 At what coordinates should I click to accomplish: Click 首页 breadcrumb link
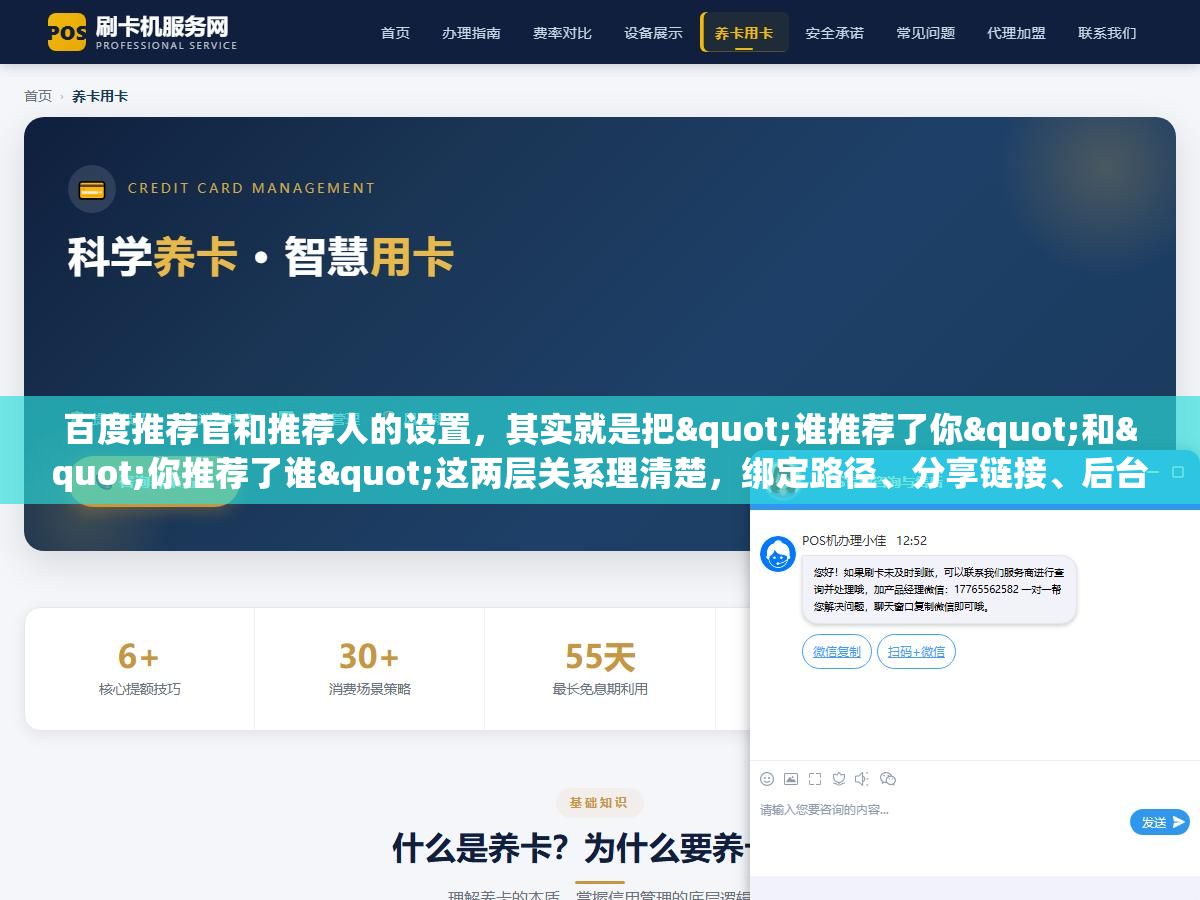point(38,96)
